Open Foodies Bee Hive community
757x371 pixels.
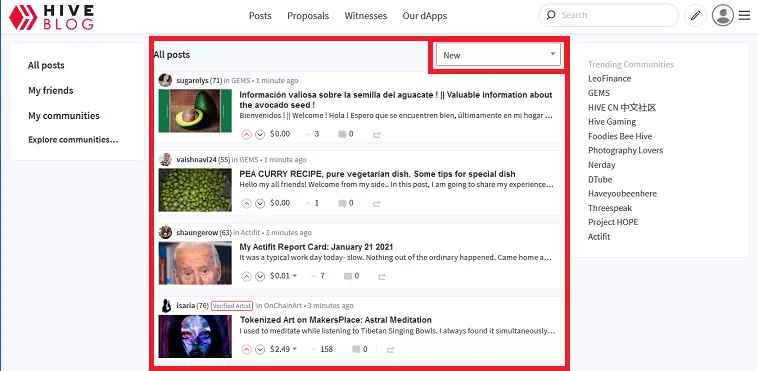pyautogui.click(x=620, y=136)
